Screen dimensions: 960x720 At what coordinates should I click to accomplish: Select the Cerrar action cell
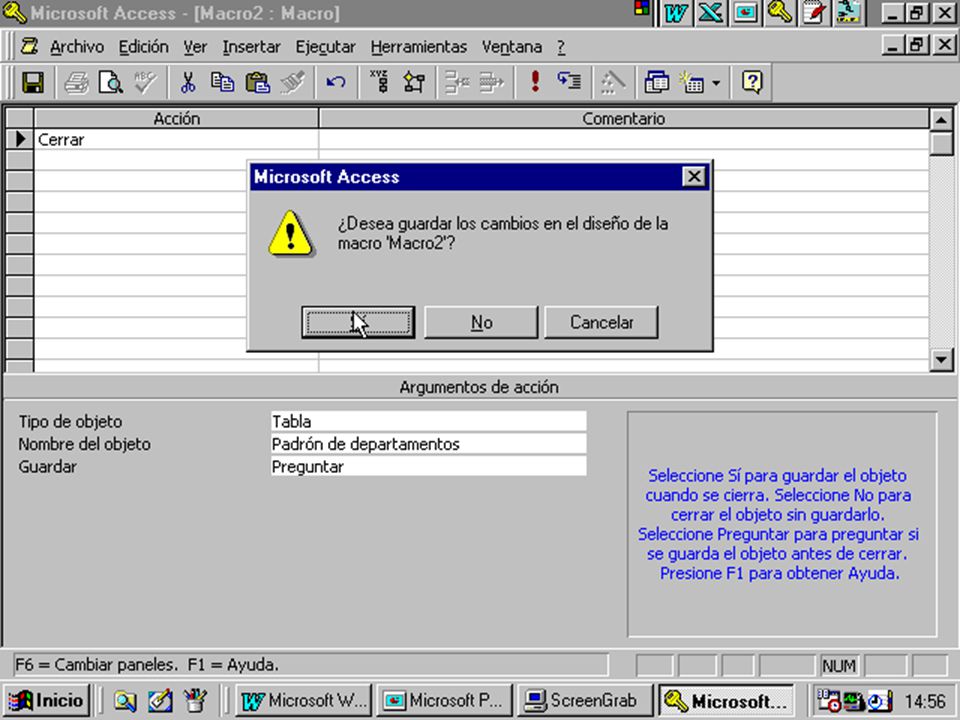click(x=176, y=140)
